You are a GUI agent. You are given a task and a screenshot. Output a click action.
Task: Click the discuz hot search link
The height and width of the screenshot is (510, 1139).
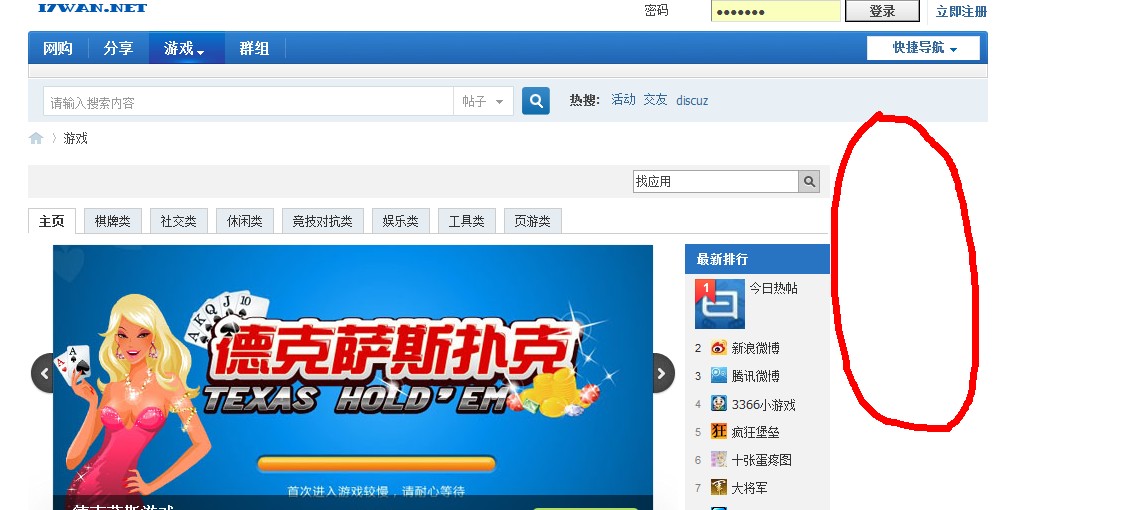692,100
